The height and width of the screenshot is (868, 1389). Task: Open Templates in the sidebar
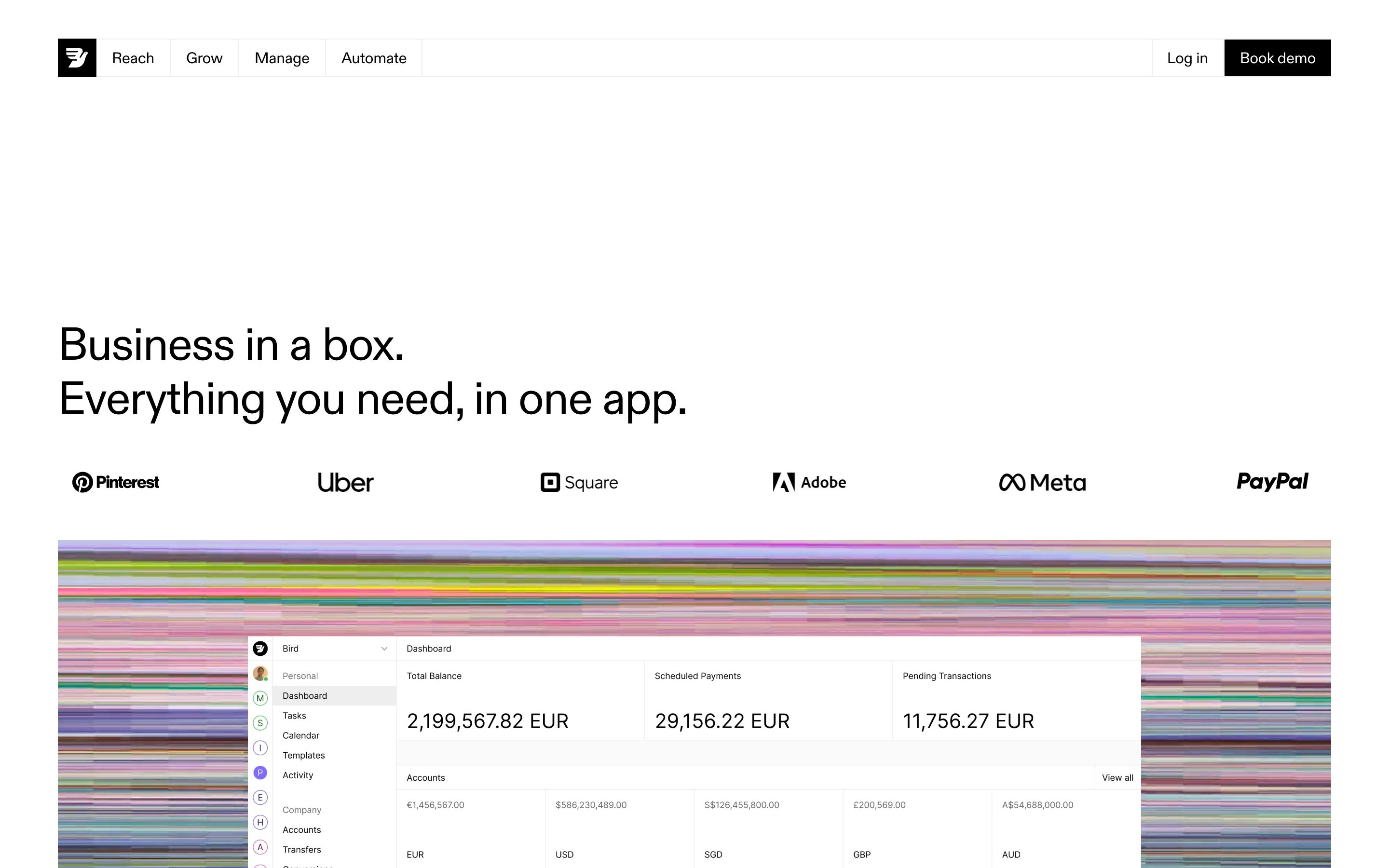point(303,755)
